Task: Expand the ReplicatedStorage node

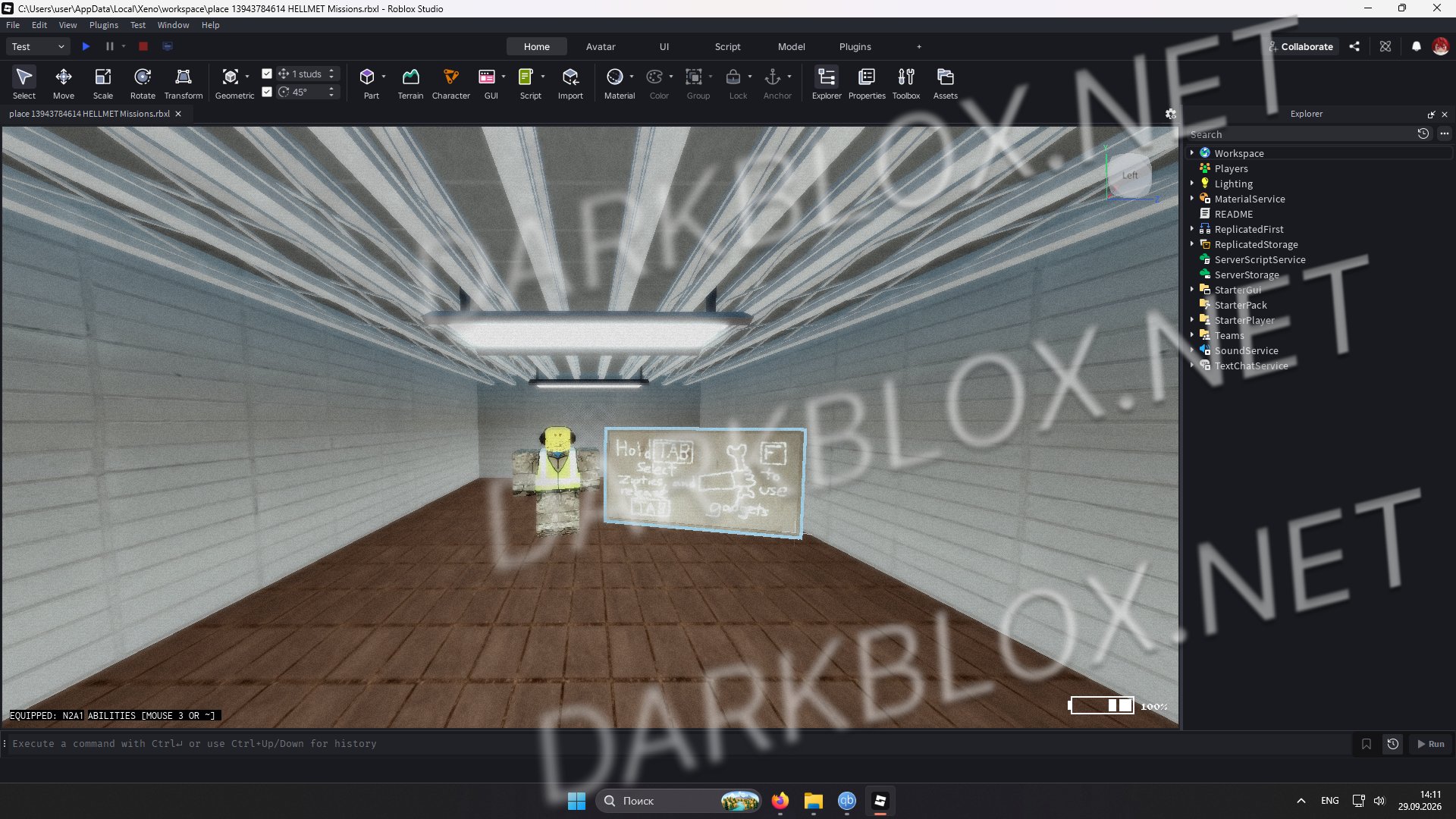Action: point(1192,244)
